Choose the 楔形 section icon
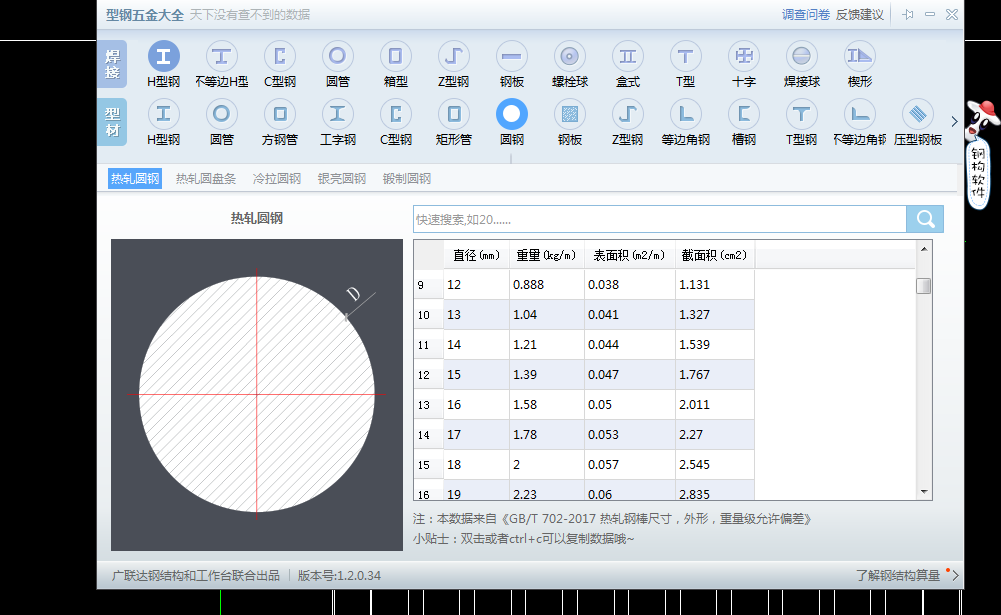This screenshot has width=1001, height=615. (x=859, y=57)
